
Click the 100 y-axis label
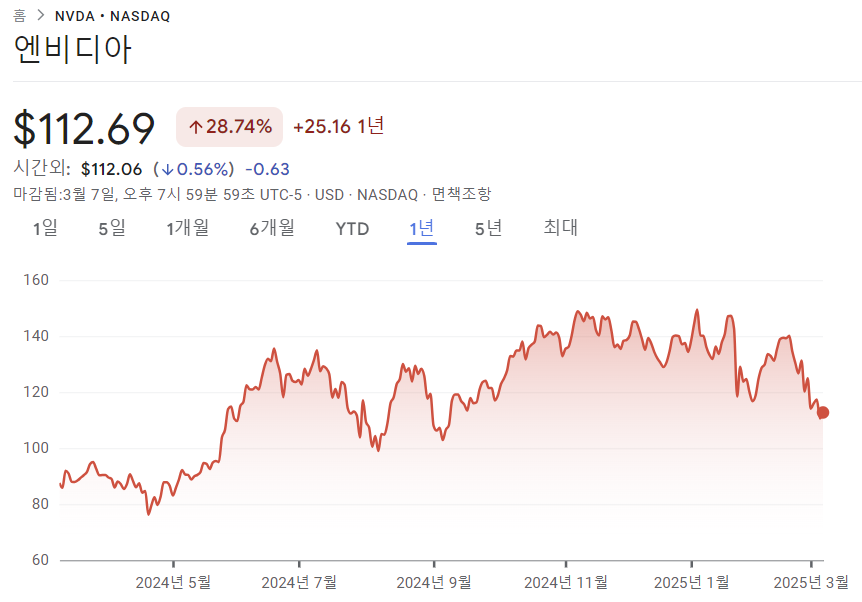36,448
